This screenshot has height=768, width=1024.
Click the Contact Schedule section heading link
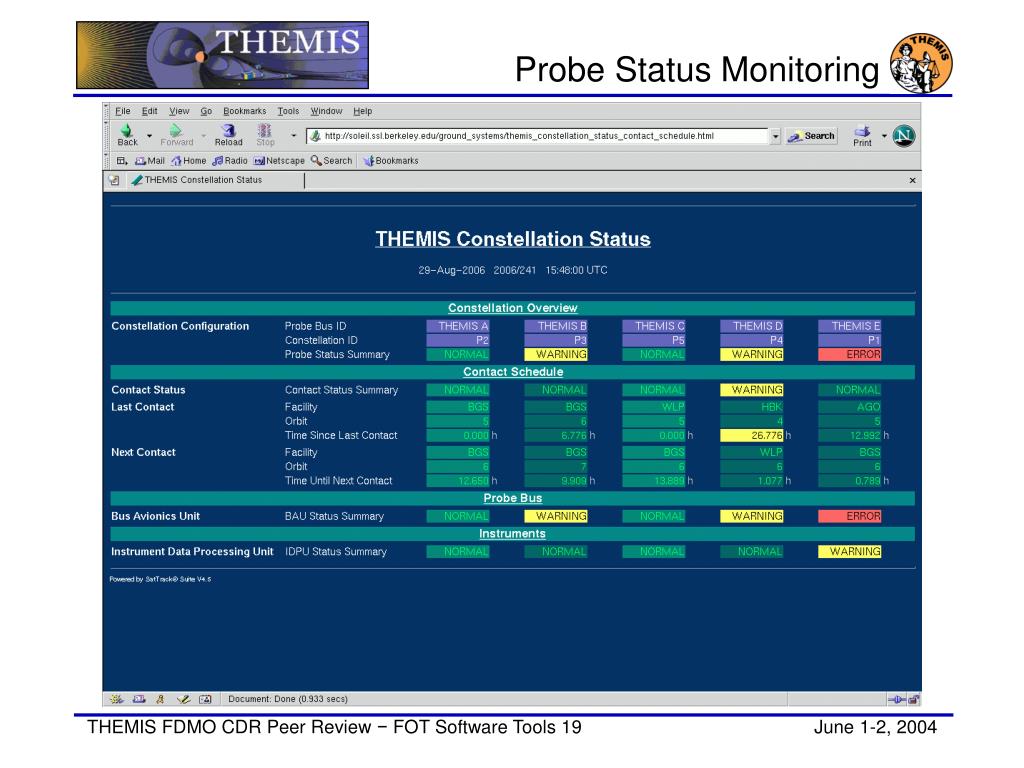(512, 371)
